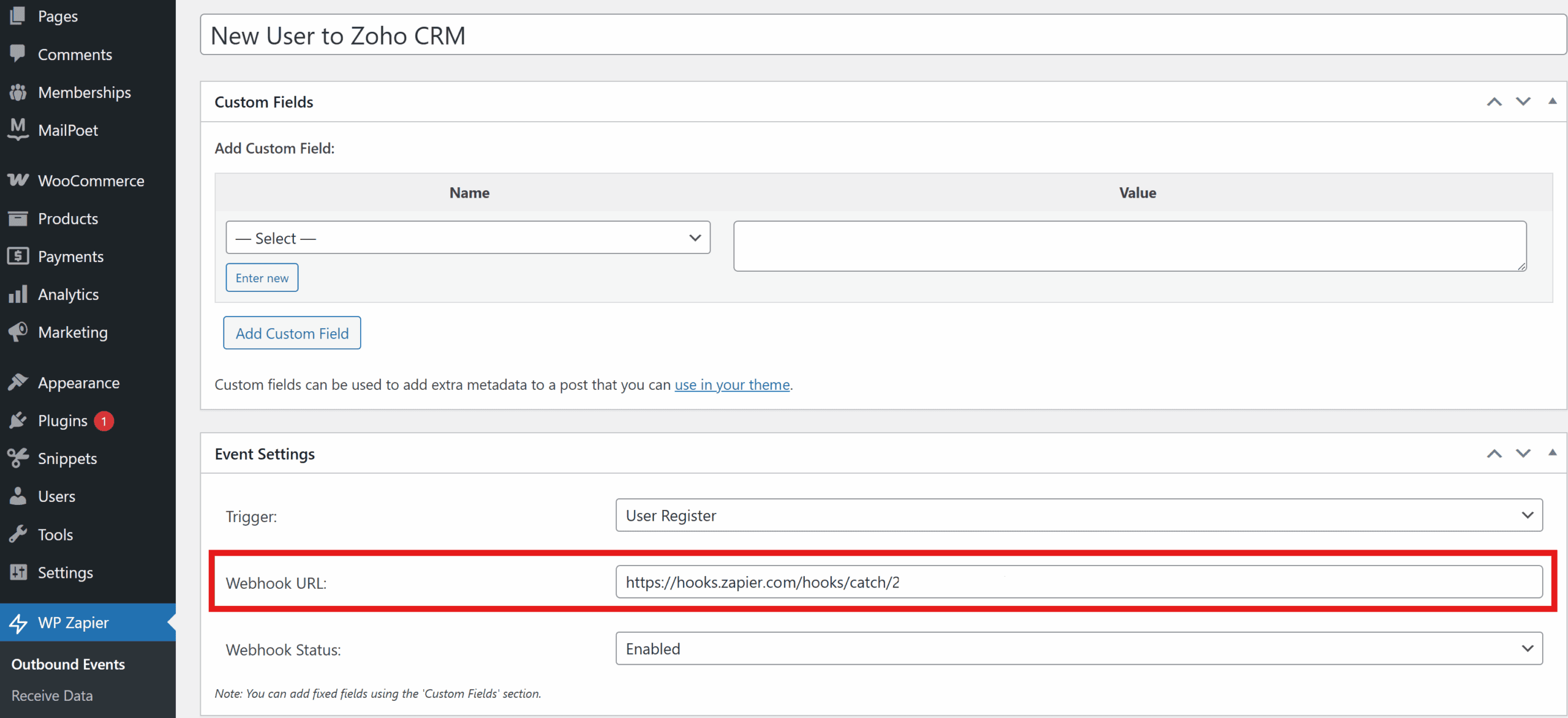The width and height of the screenshot is (1568, 718).
Task: Open the Webhook Status Enabled dropdown
Action: (x=1079, y=649)
